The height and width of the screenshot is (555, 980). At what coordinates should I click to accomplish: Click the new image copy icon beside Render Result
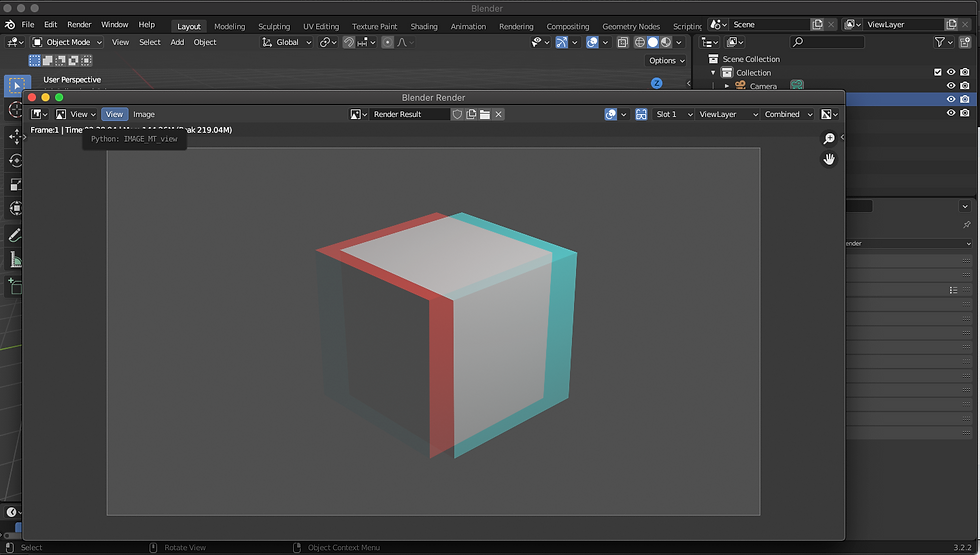[471, 114]
